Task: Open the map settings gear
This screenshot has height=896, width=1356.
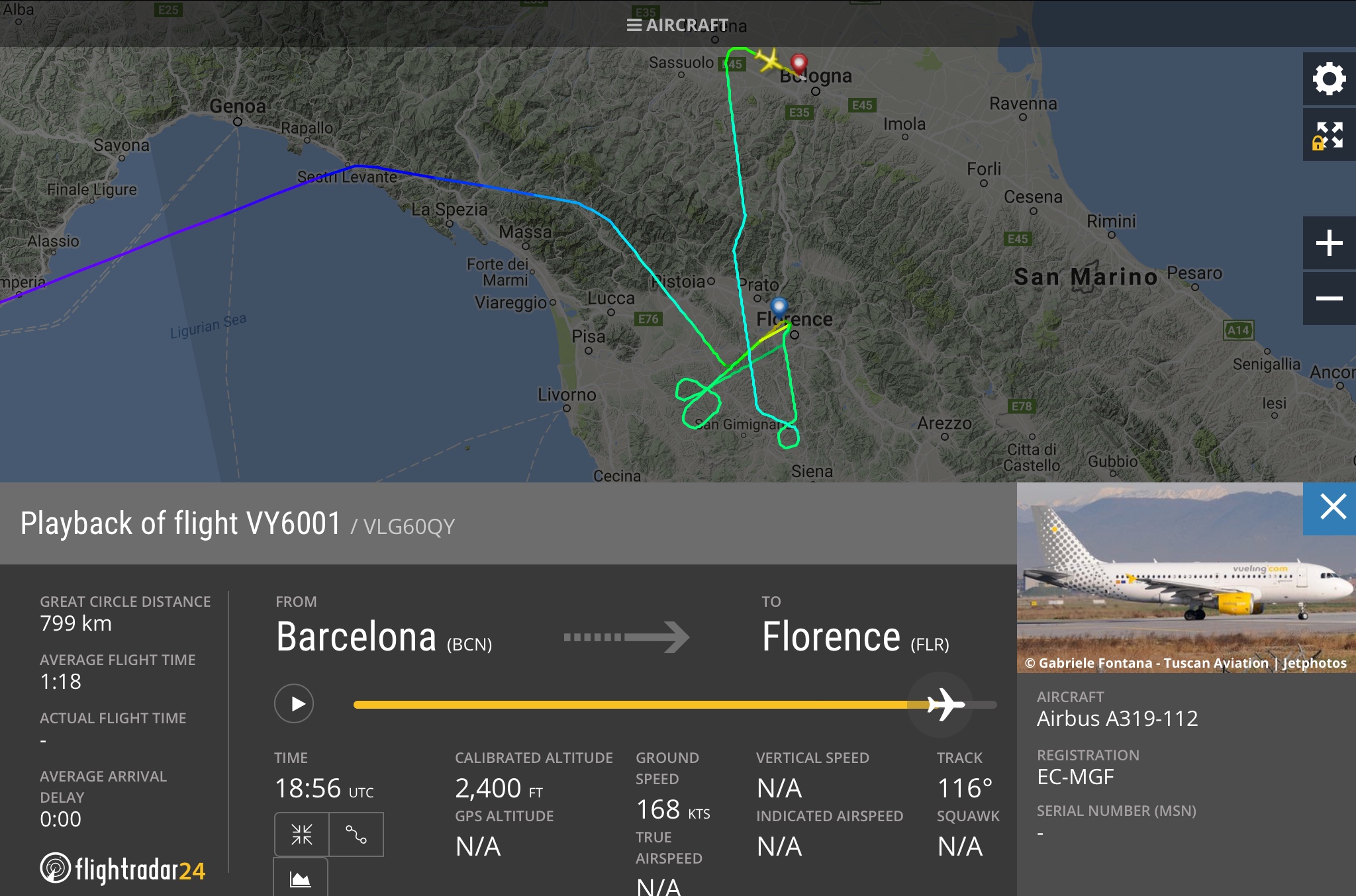Action: (x=1329, y=79)
